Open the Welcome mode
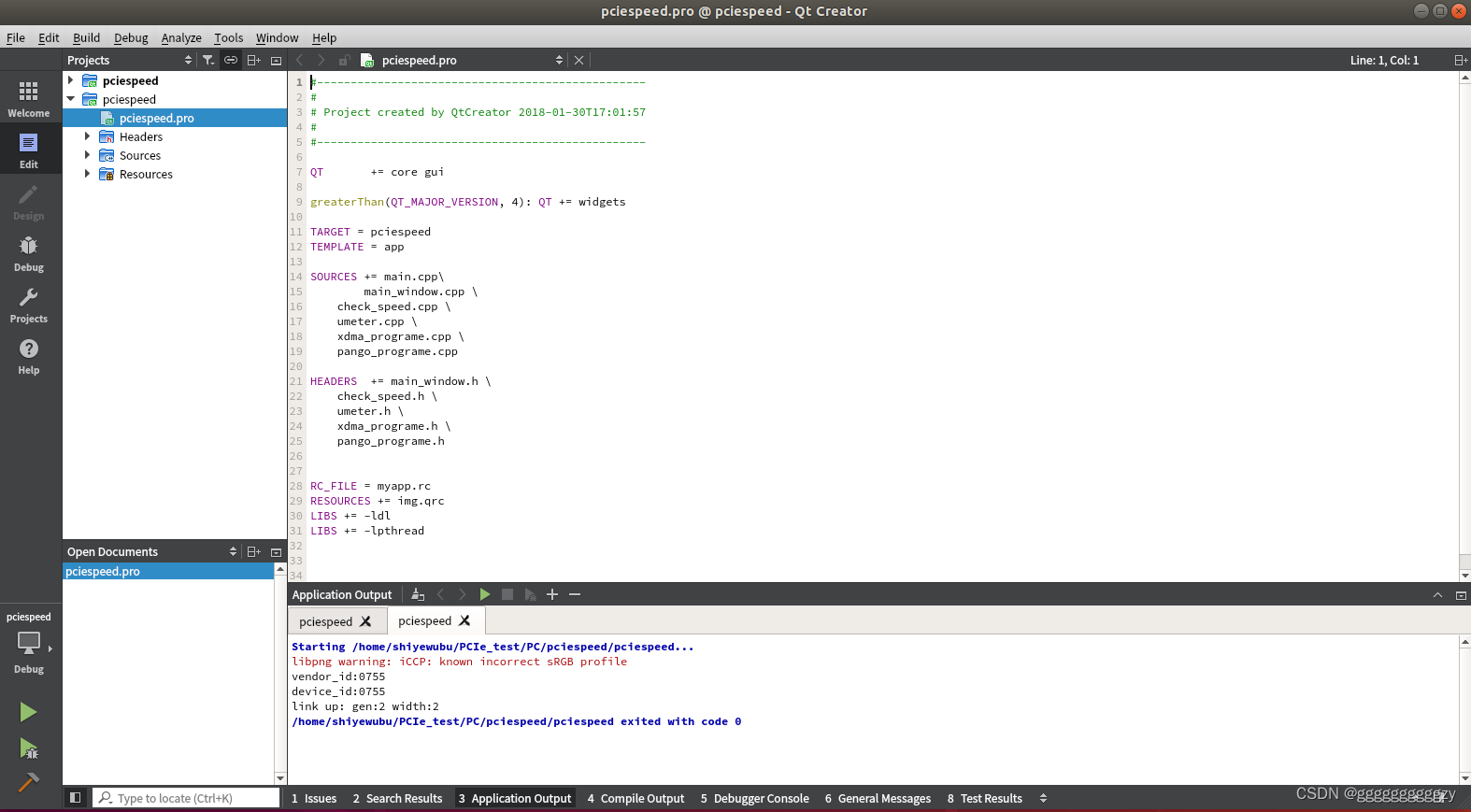This screenshot has height=812, width=1471. [x=29, y=98]
